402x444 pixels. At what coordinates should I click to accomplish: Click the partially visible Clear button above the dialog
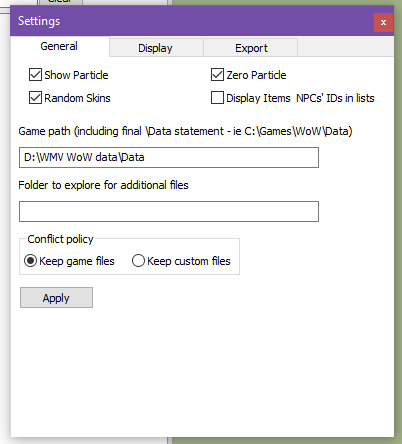[x=61, y=2]
